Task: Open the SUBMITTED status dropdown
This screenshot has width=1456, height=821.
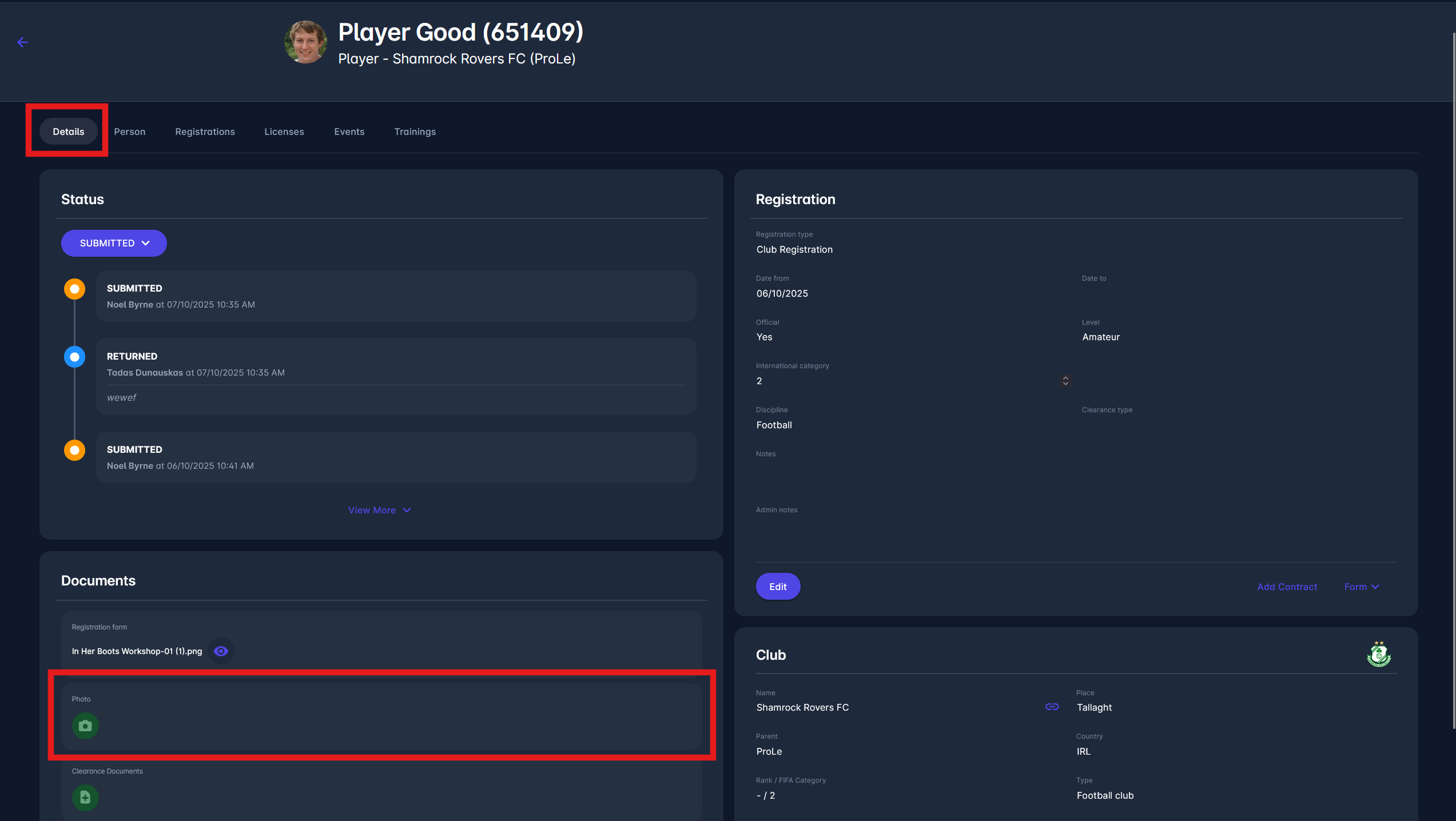Action: click(x=114, y=243)
